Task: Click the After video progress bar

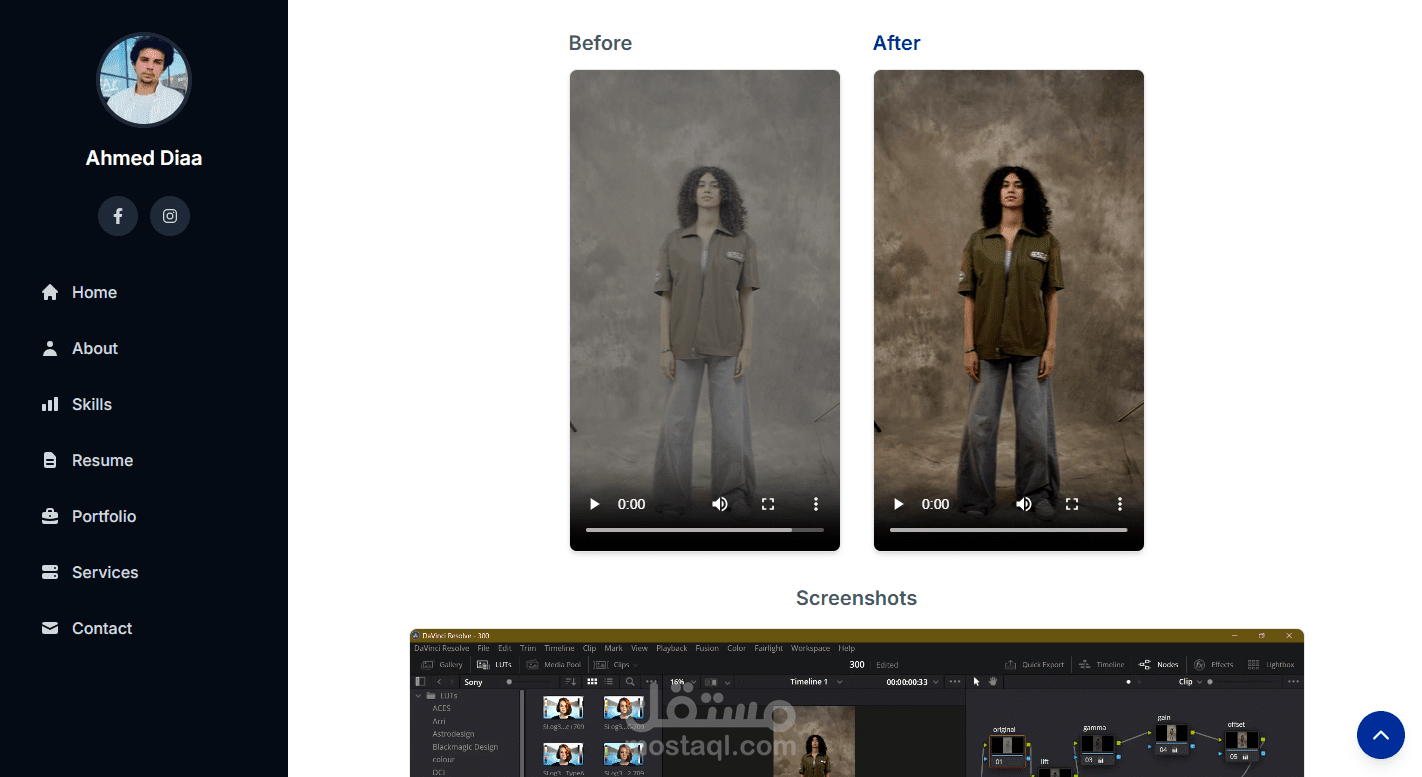Action: point(1009,530)
